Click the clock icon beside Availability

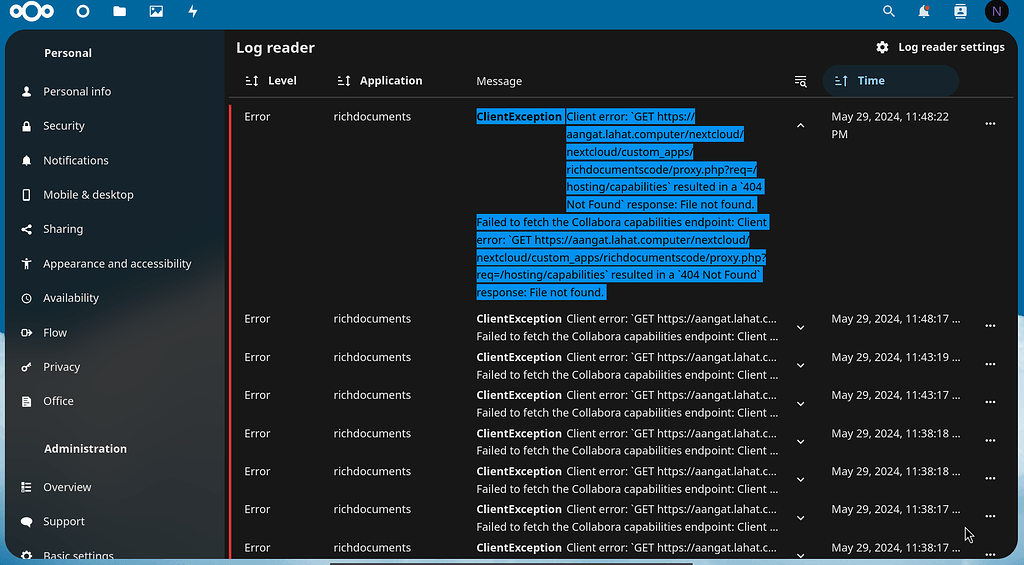[x=26, y=298]
